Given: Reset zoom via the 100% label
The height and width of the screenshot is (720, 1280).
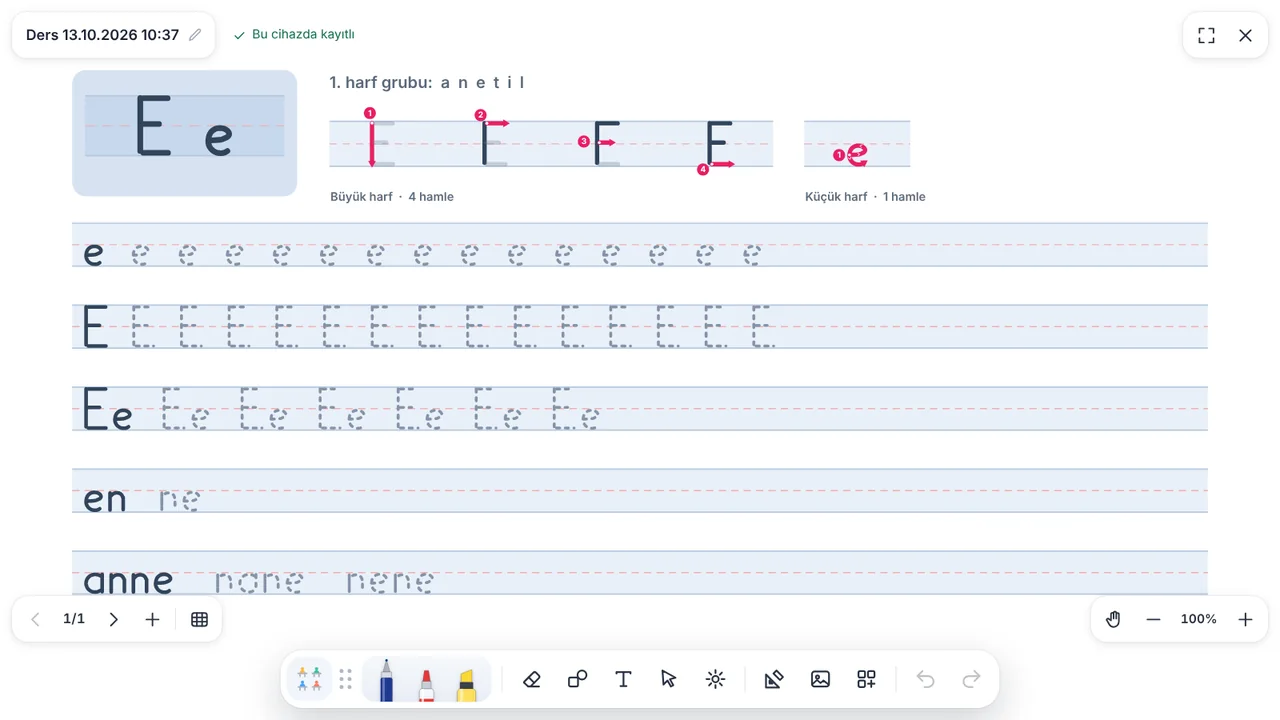Looking at the screenshot, I should [x=1199, y=619].
